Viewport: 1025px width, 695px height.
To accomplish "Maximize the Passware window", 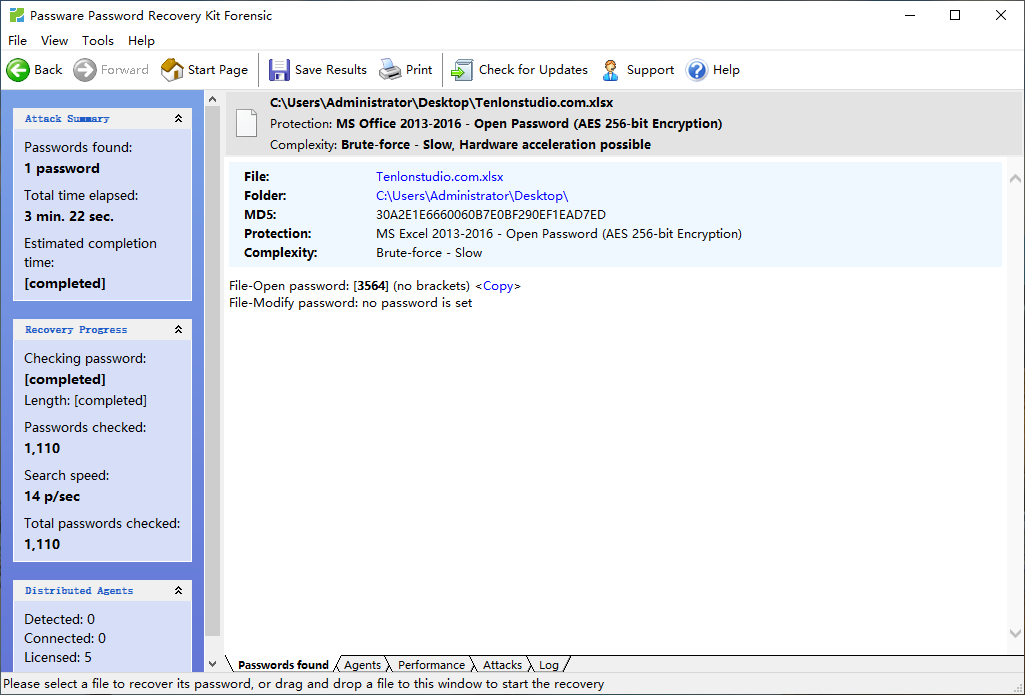I will [x=955, y=15].
